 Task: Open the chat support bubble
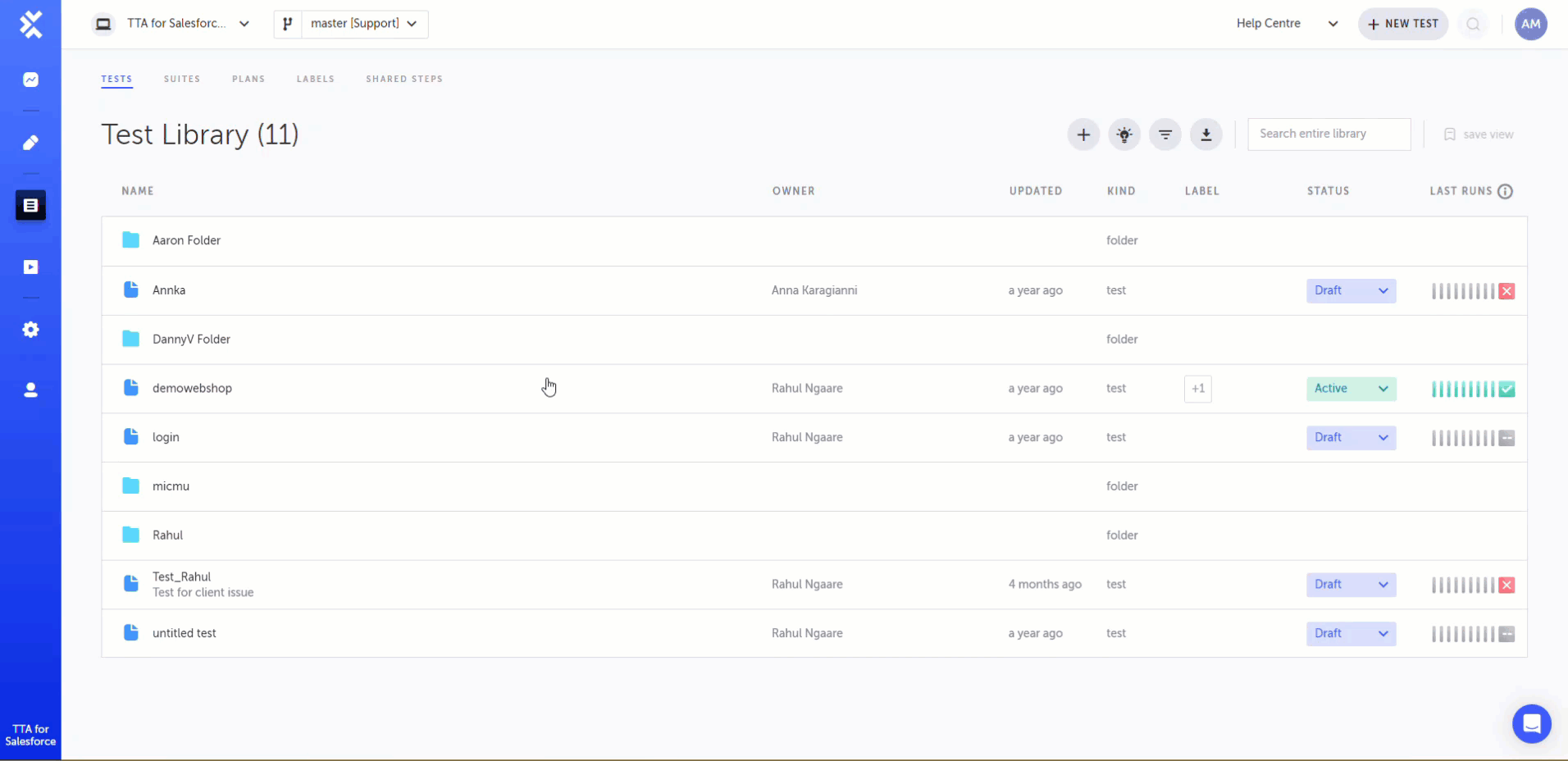[x=1531, y=724]
